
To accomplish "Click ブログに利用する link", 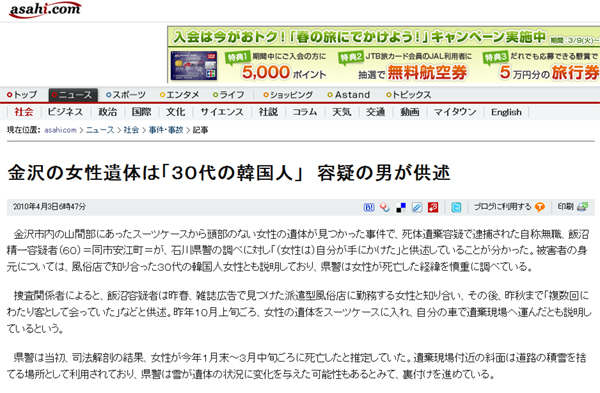I will (x=503, y=207).
